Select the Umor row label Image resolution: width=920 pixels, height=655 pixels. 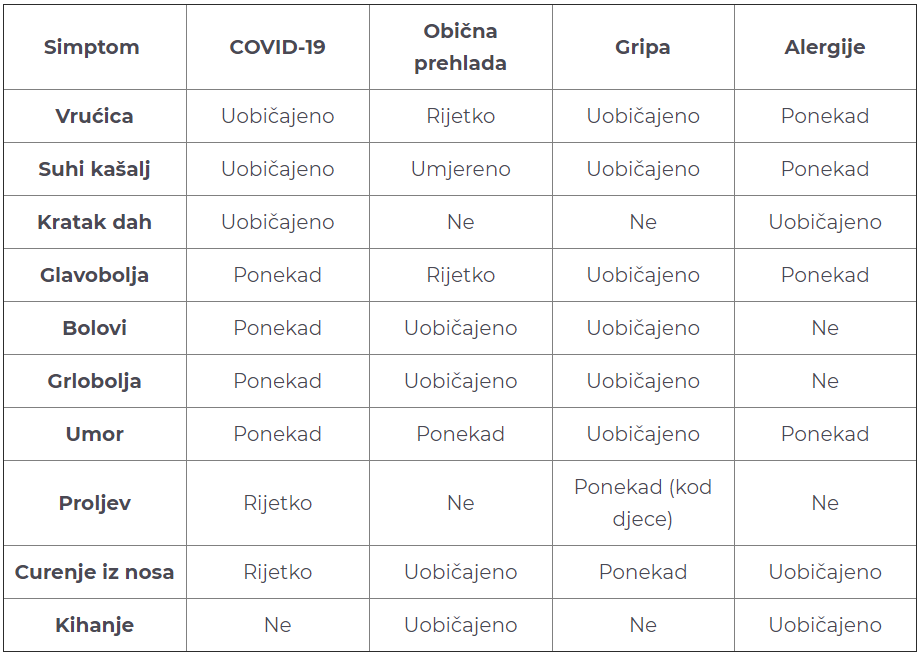[94, 434]
